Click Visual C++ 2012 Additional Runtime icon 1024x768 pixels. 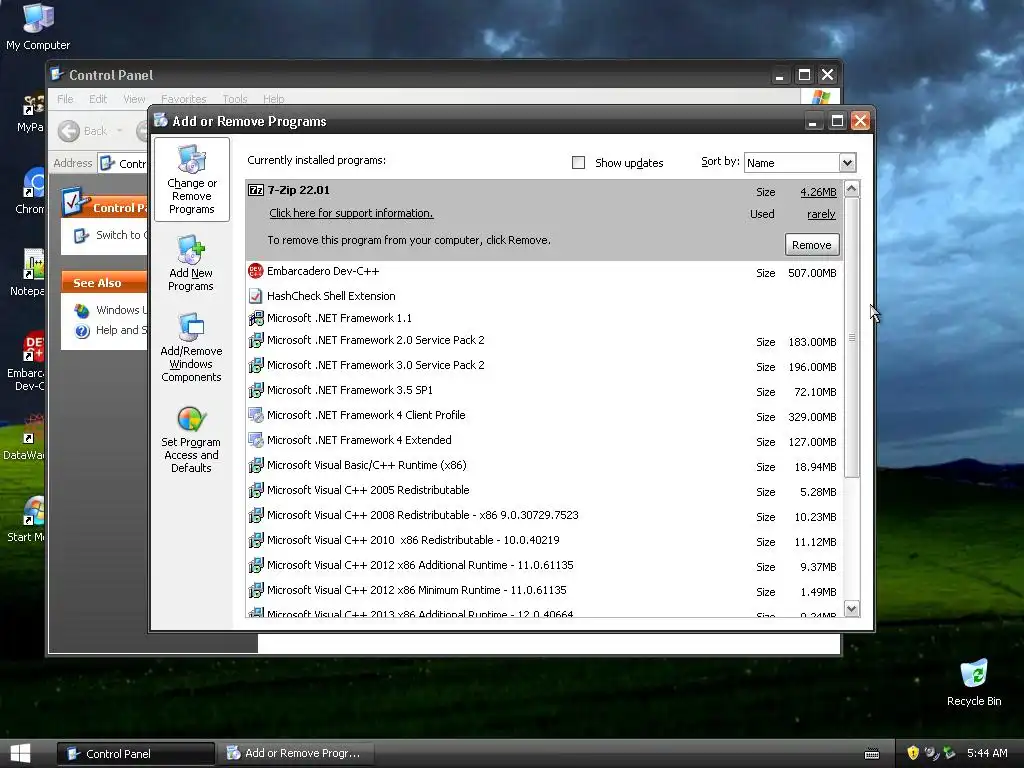click(x=256, y=566)
